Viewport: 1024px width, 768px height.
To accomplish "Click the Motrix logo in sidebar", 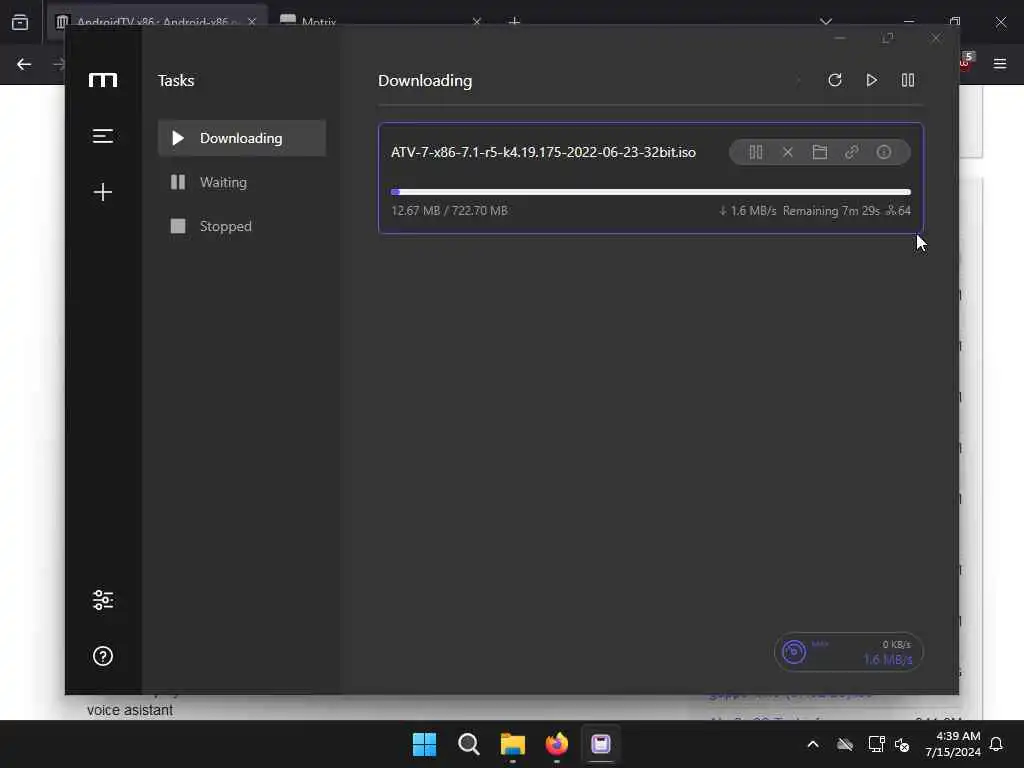I will (103, 80).
